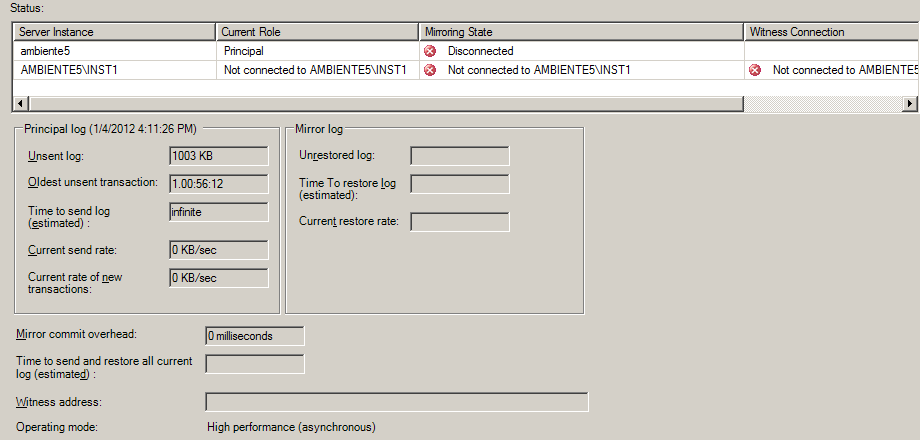Click the Disconnected error icon for ambiente5
The height and width of the screenshot is (440, 920).
(x=430, y=50)
